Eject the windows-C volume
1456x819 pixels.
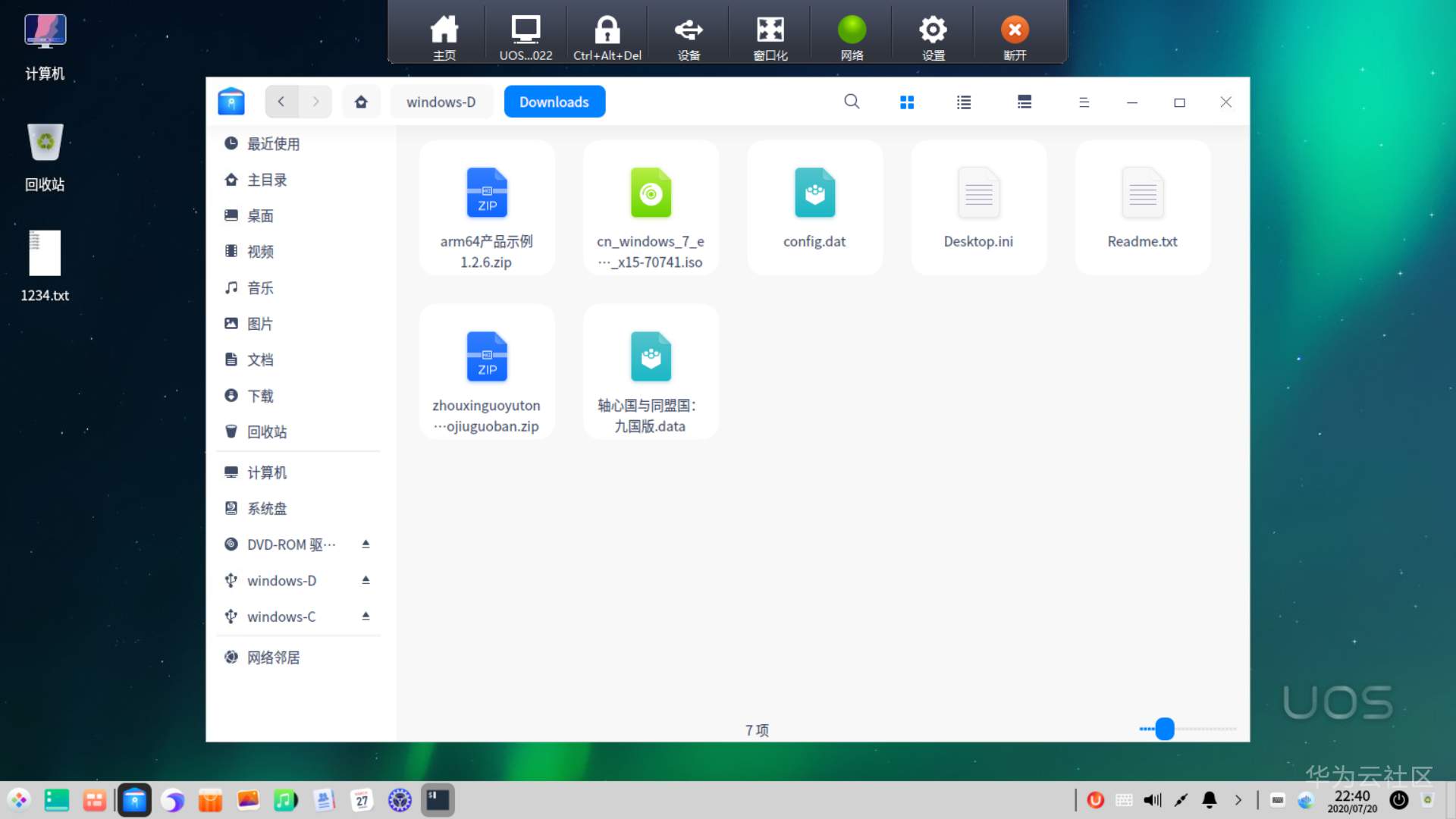point(366,617)
